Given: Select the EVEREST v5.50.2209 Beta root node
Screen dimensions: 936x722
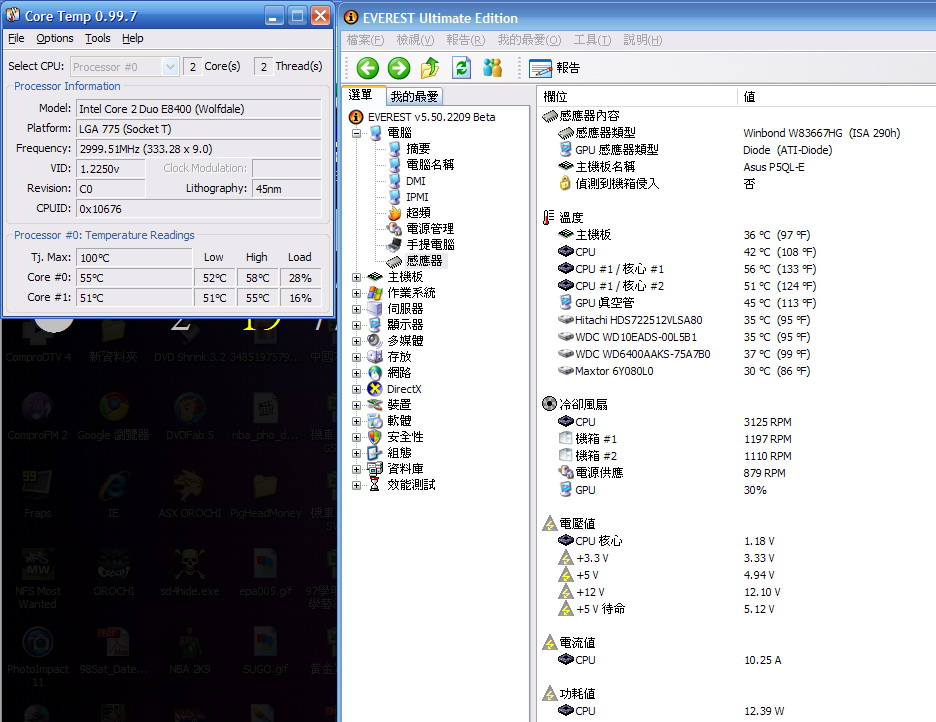Looking at the screenshot, I should click(x=431, y=117).
